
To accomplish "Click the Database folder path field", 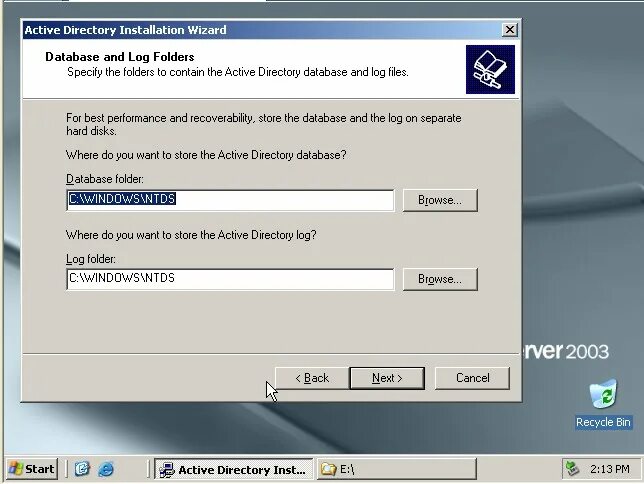I will 230,200.
